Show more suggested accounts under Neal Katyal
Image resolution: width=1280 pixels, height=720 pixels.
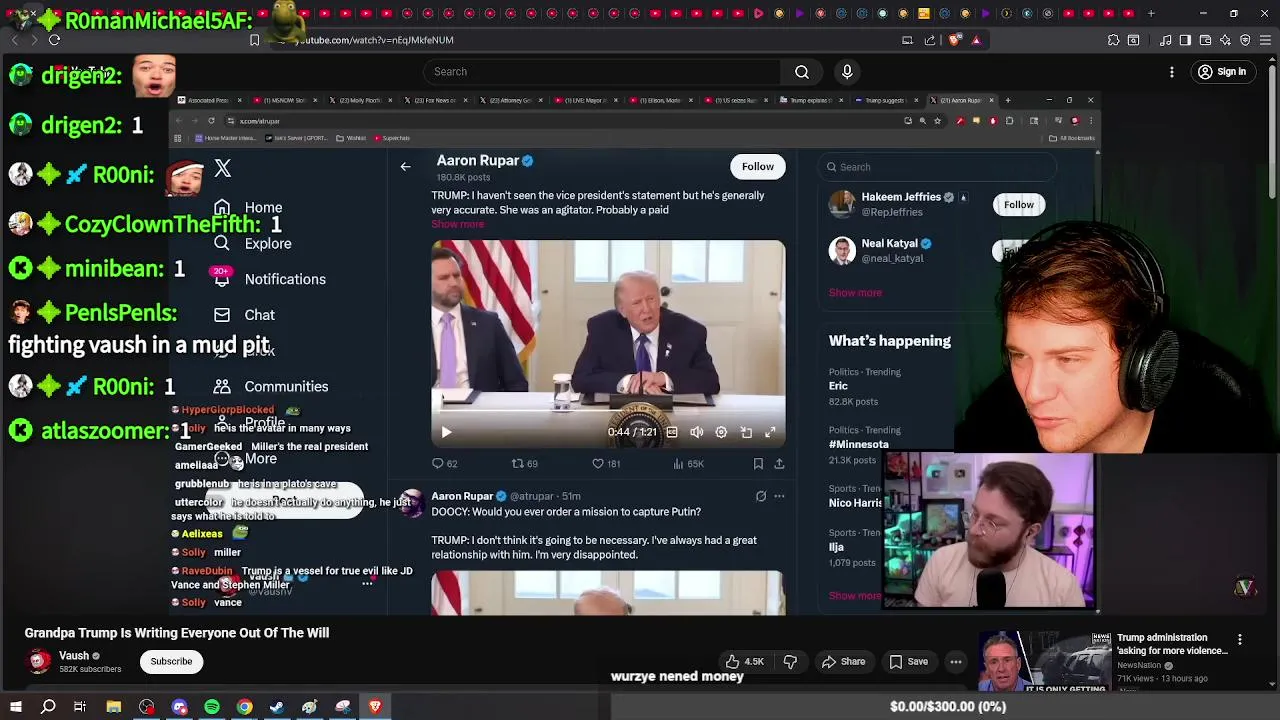(855, 293)
